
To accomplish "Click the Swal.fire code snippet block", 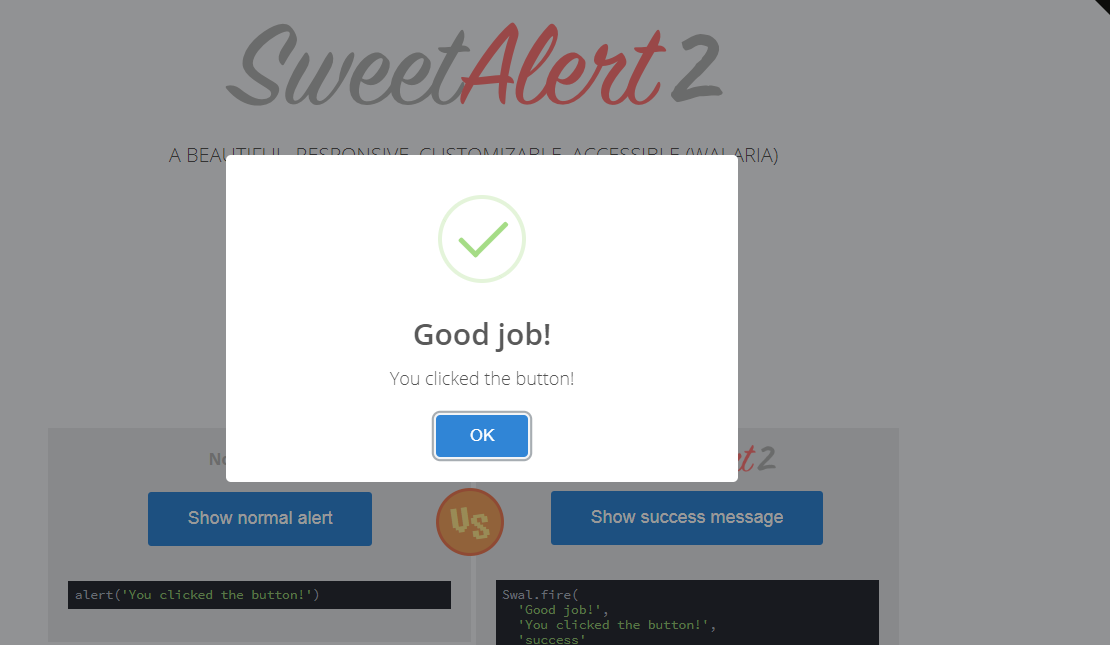I will (x=687, y=613).
